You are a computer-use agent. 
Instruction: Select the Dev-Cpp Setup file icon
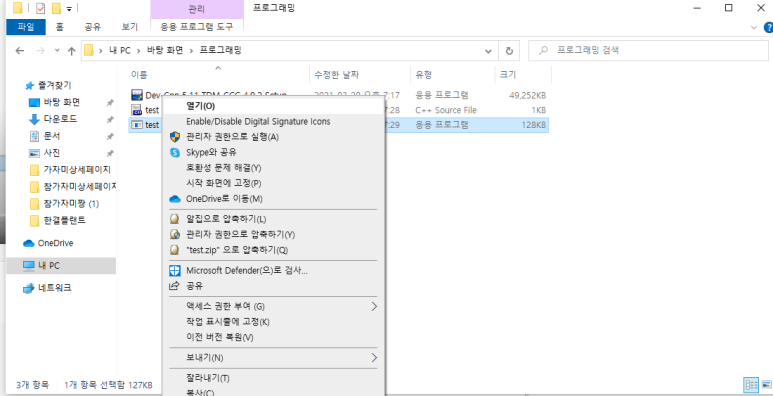[137, 95]
